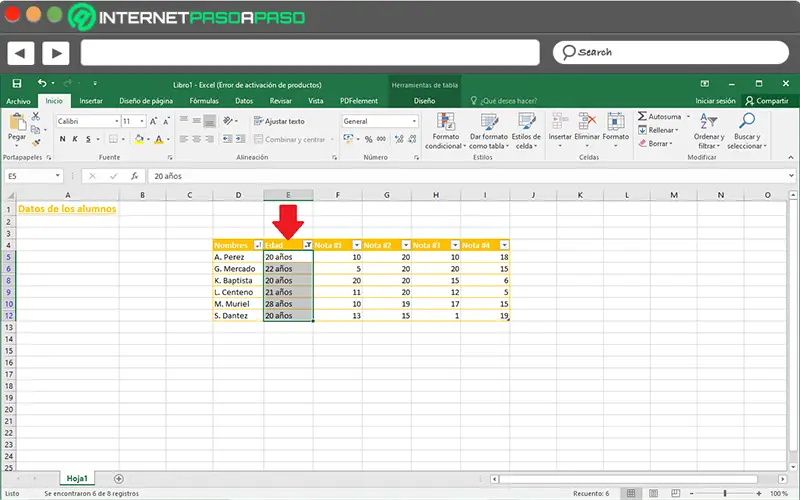The height and width of the screenshot is (500, 800).
Task: Toggle bold with the N button
Action: click(x=62, y=139)
